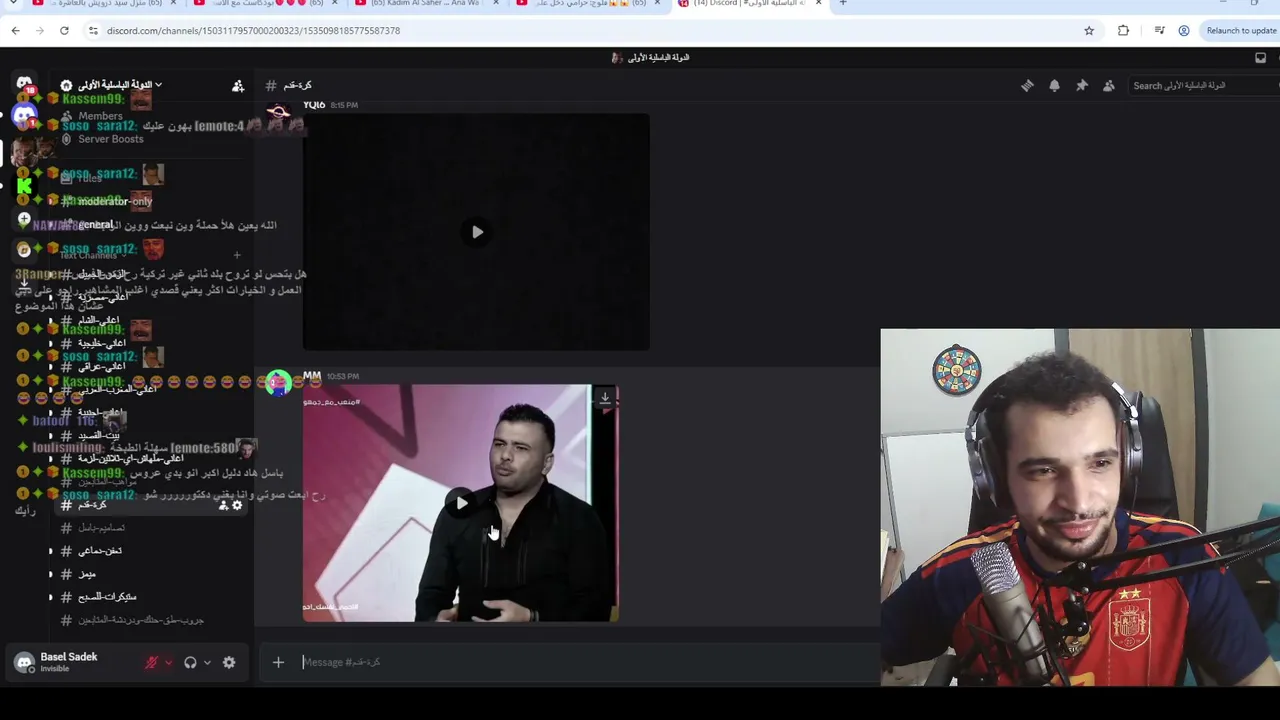Open the اغاني-خليجية channel
This screenshot has height=720, width=1280.
[102, 343]
